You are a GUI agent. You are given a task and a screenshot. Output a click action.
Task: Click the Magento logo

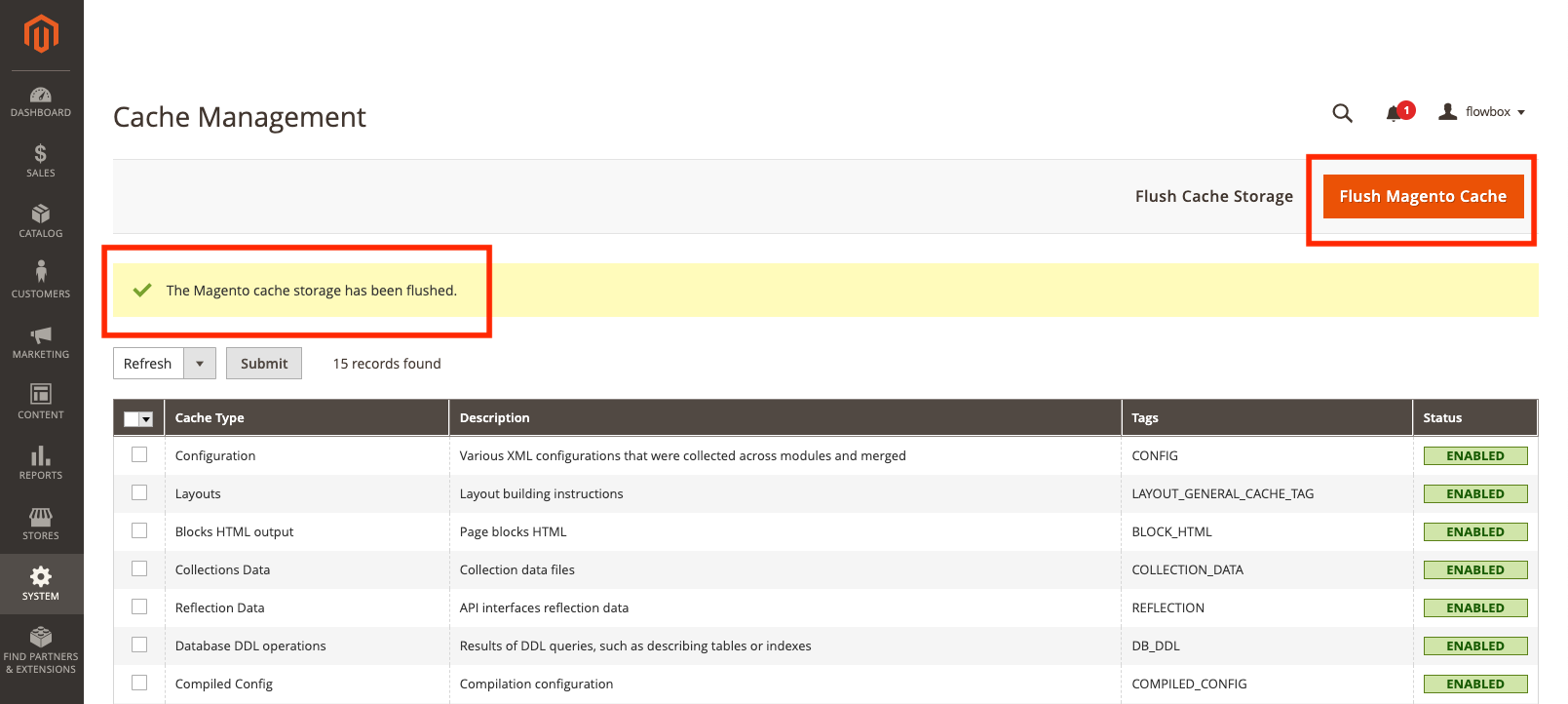click(x=41, y=34)
